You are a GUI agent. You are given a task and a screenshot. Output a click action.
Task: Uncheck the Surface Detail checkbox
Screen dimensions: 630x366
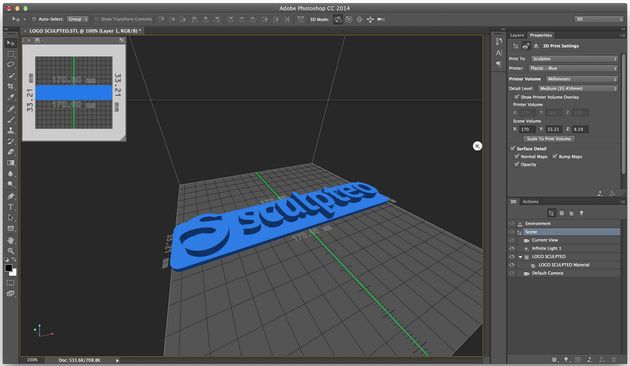[513, 148]
